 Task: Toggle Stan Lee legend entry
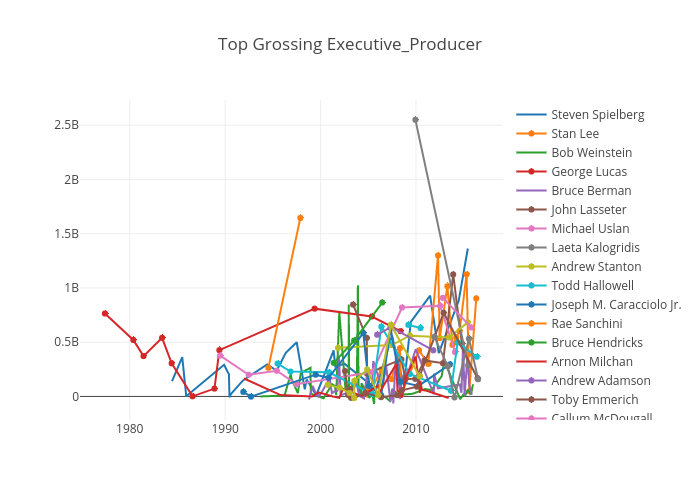click(x=558, y=133)
